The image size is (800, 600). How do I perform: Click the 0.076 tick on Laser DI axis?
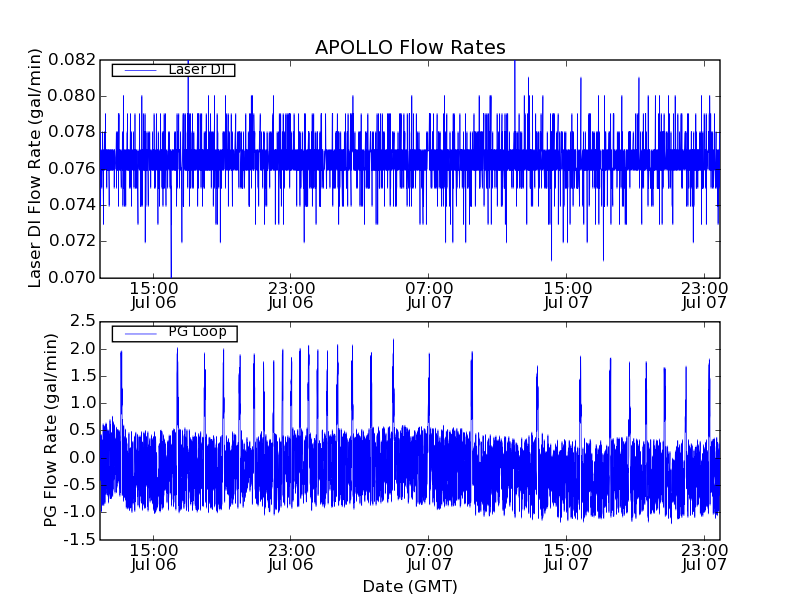tap(72, 168)
